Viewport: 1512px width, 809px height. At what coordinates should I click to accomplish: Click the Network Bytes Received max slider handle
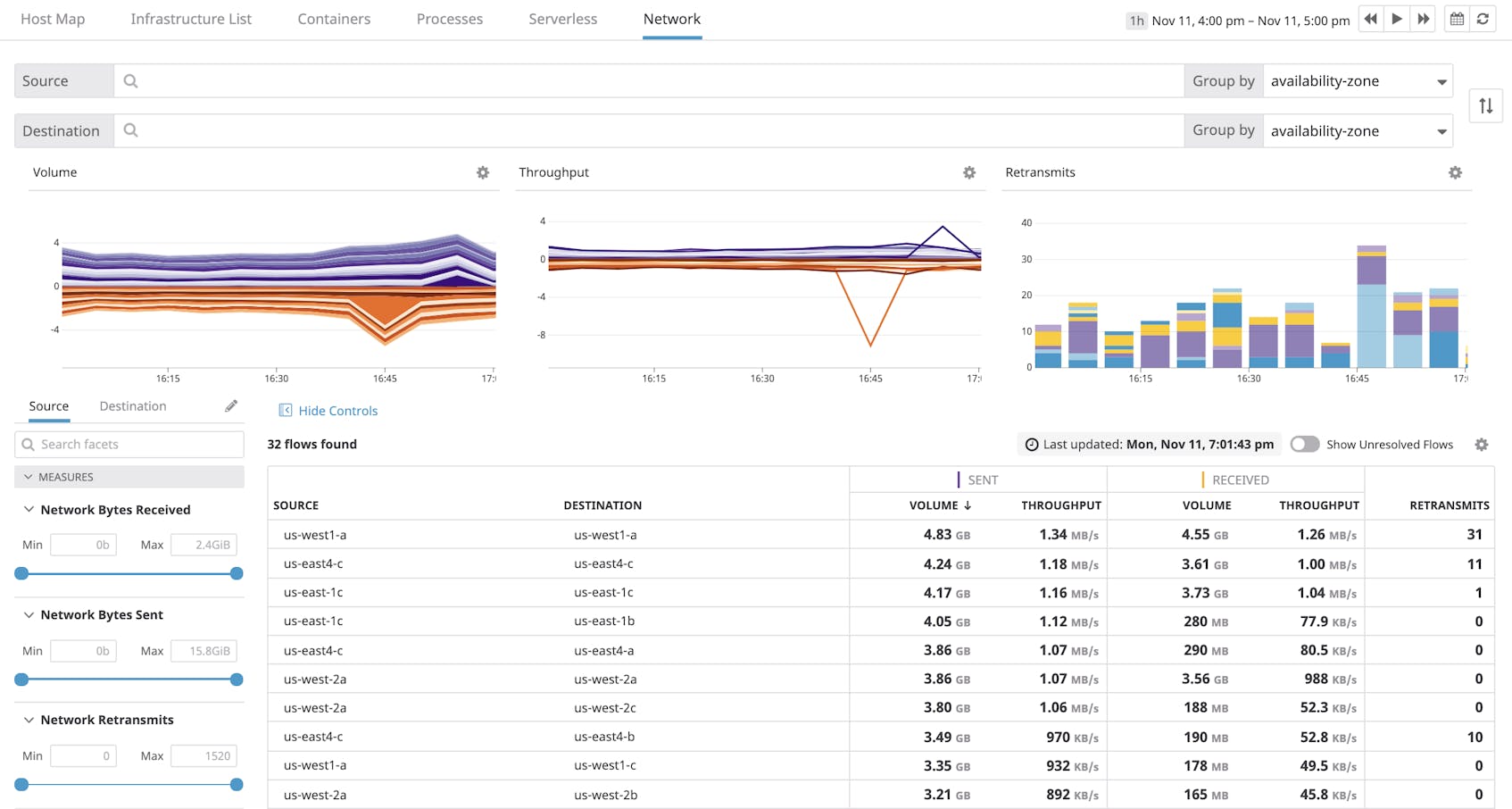click(237, 573)
